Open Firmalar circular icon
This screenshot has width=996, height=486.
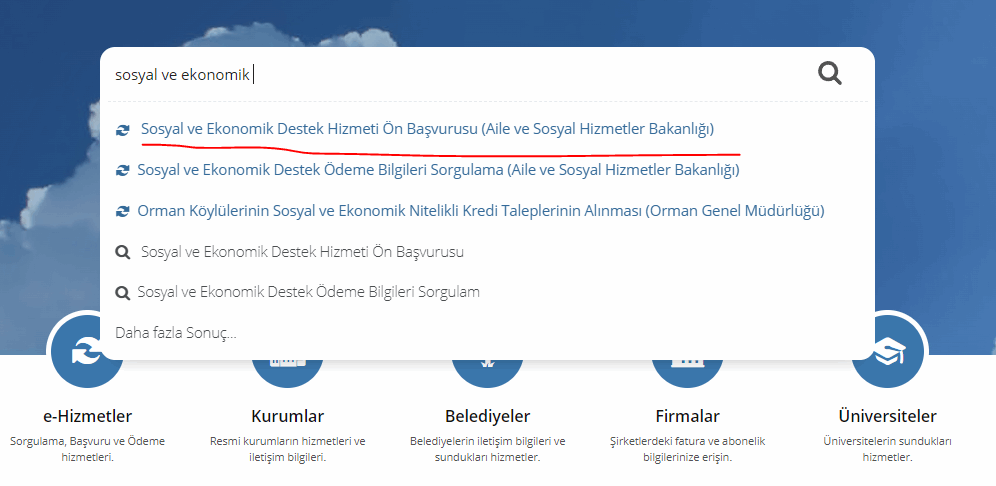pos(687,372)
